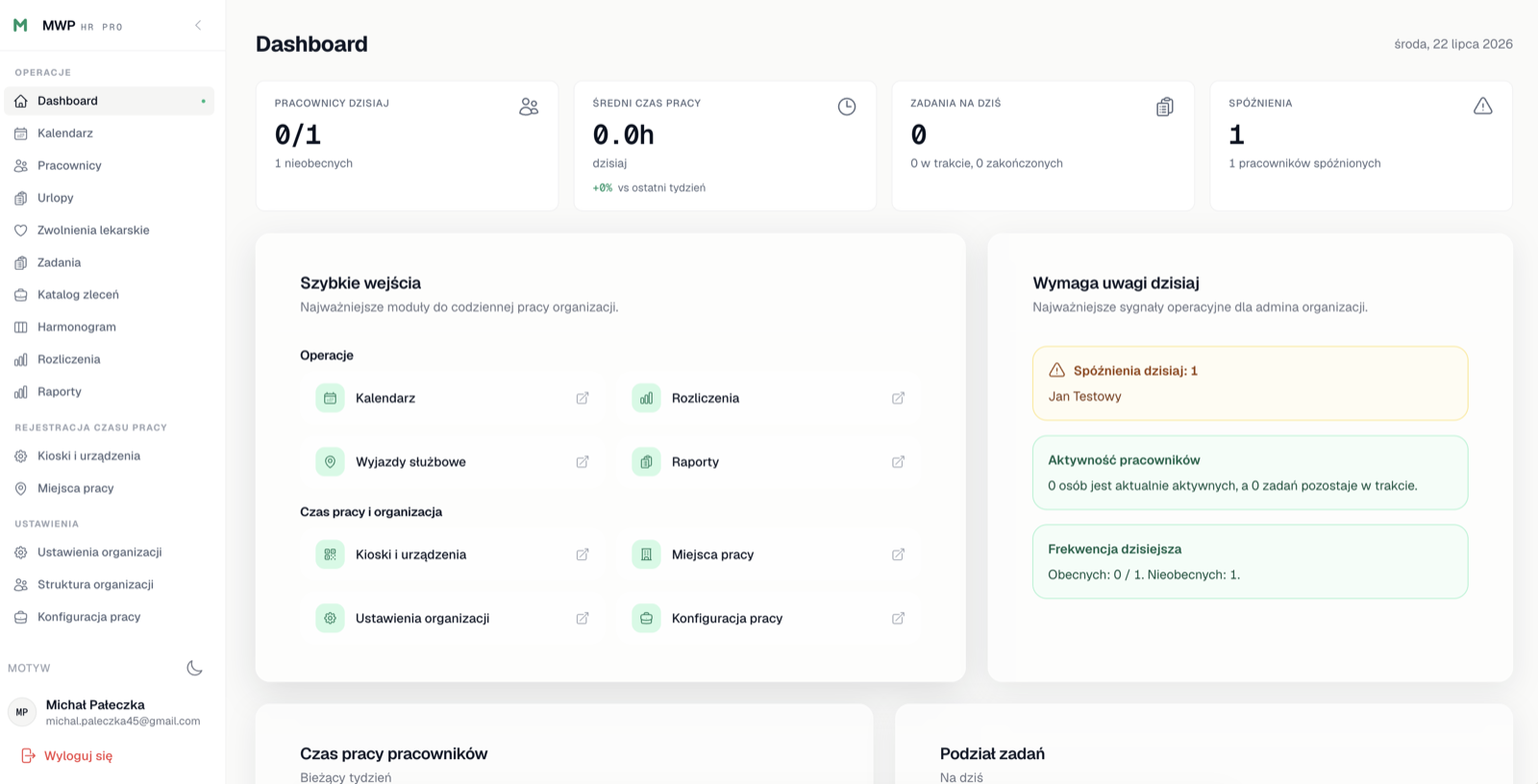Screen dimensions: 1538x784
Task: Click the Ustawienia organizacji sidebar gear icon
Action: [x=21, y=552]
